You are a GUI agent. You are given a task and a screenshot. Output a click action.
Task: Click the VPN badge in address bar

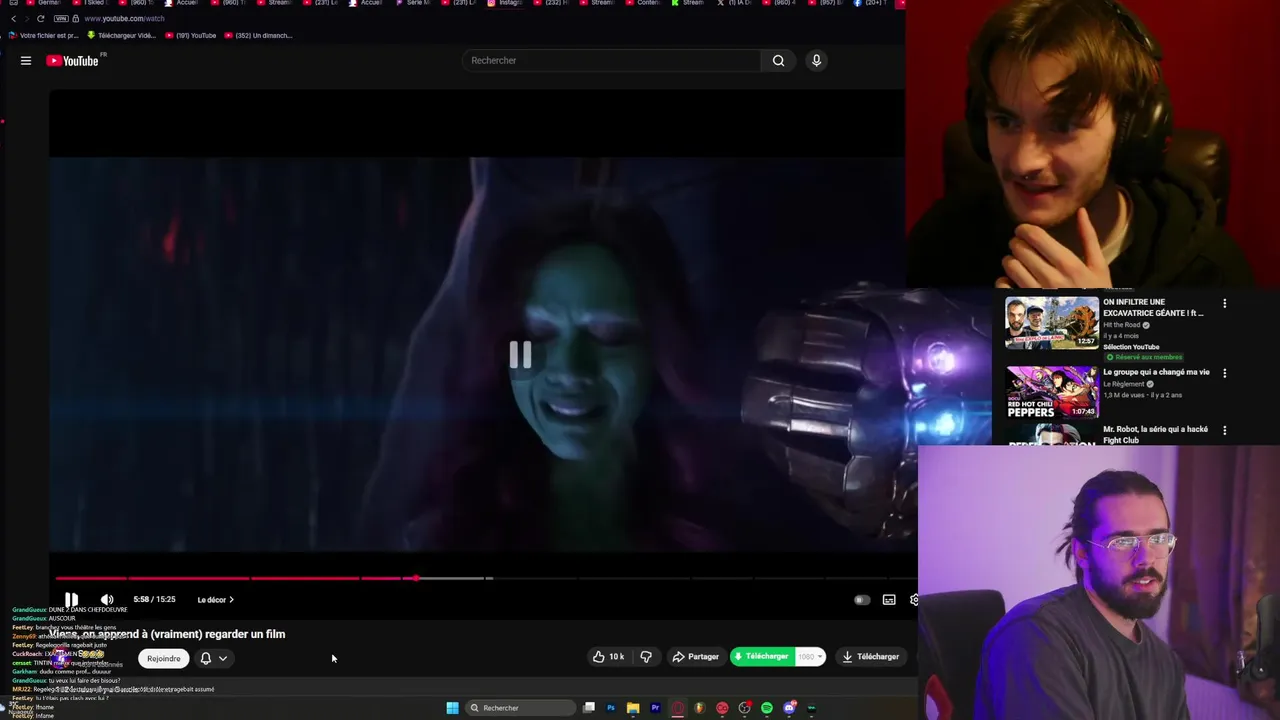tap(62, 18)
